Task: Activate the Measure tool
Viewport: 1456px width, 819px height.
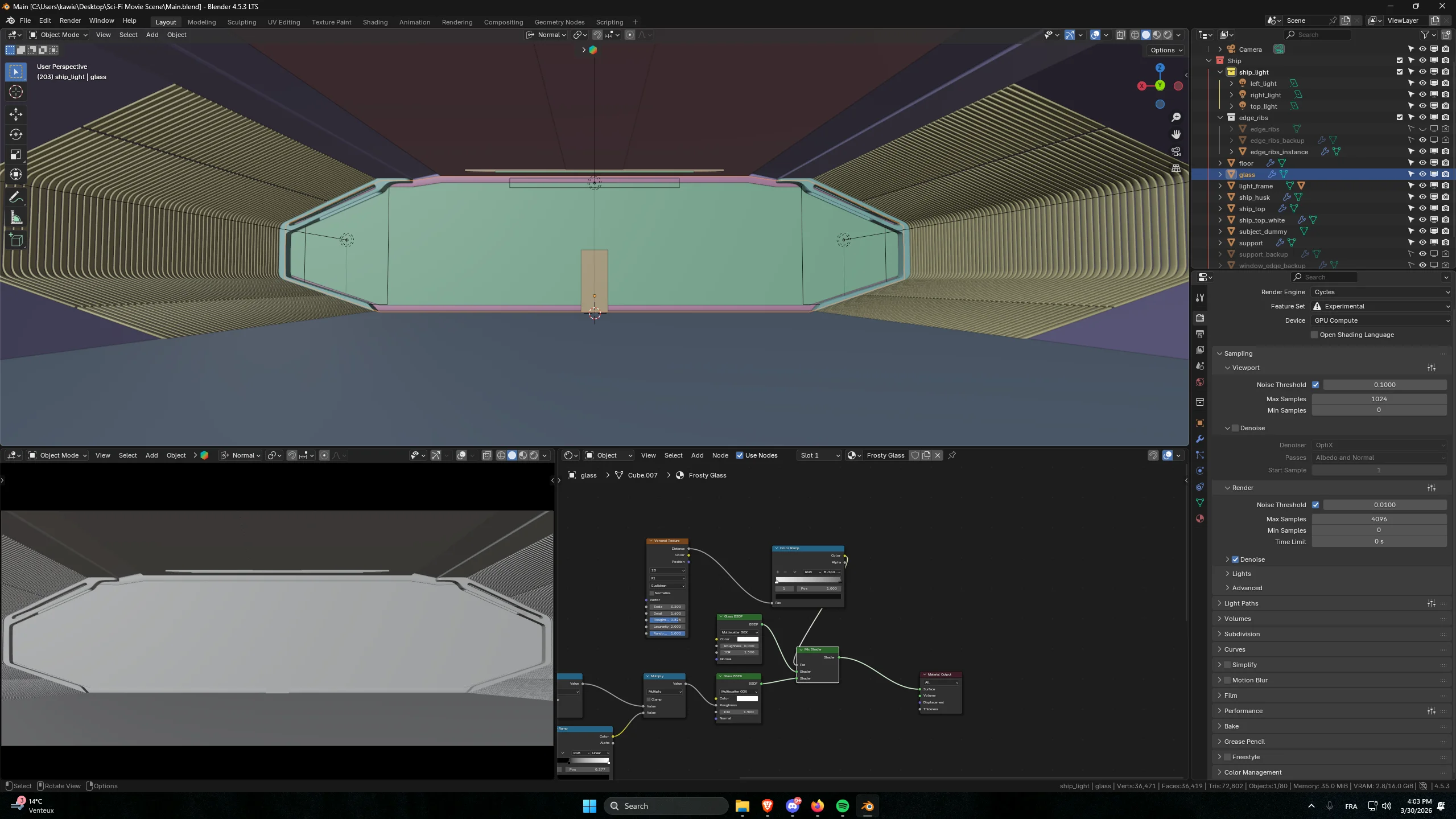Action: click(15, 217)
